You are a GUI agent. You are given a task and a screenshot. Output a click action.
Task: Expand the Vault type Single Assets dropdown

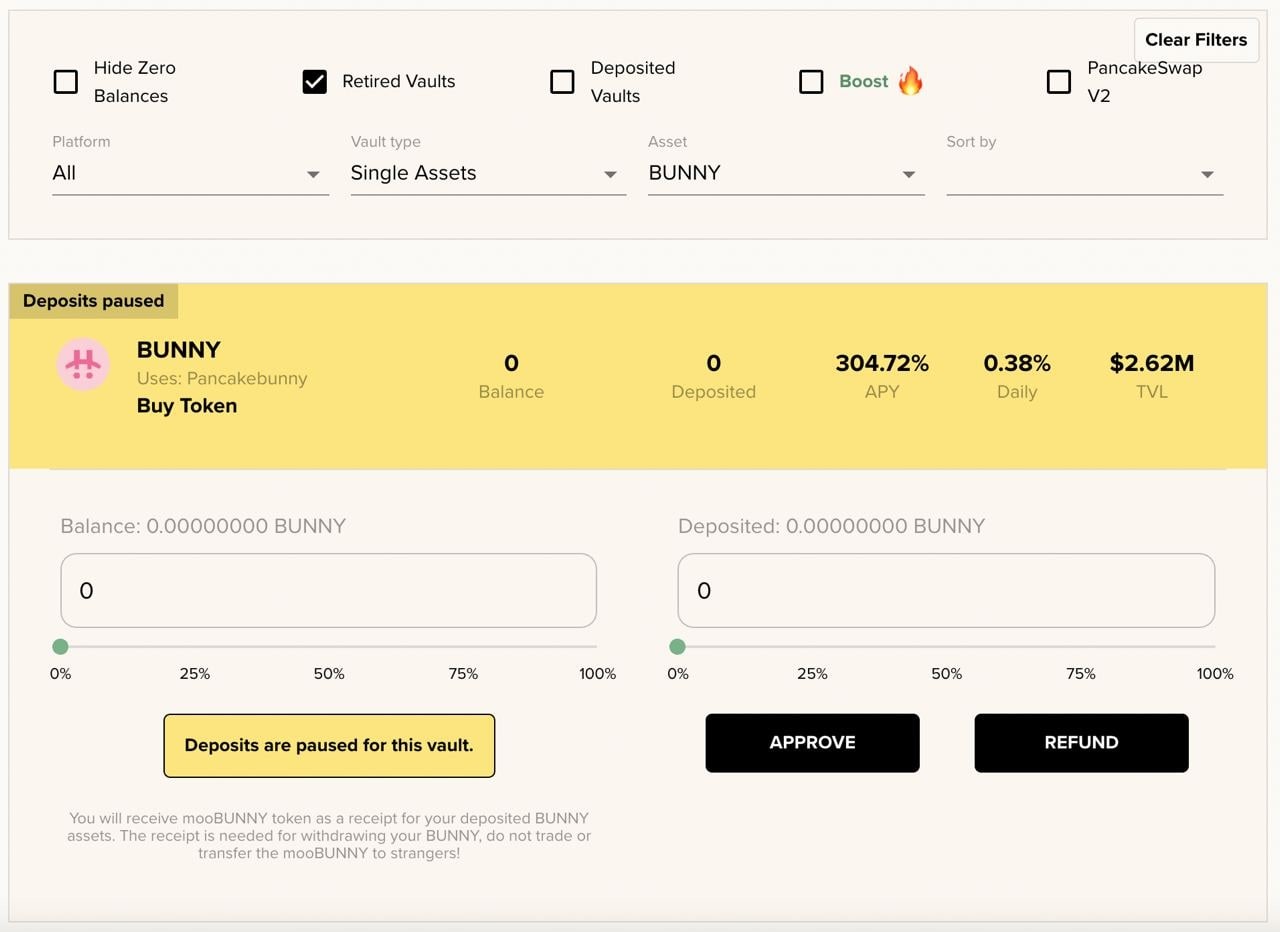point(489,174)
